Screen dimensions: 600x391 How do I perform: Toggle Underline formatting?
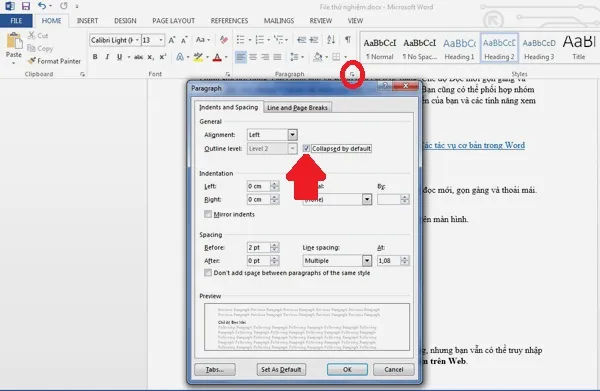119,57
